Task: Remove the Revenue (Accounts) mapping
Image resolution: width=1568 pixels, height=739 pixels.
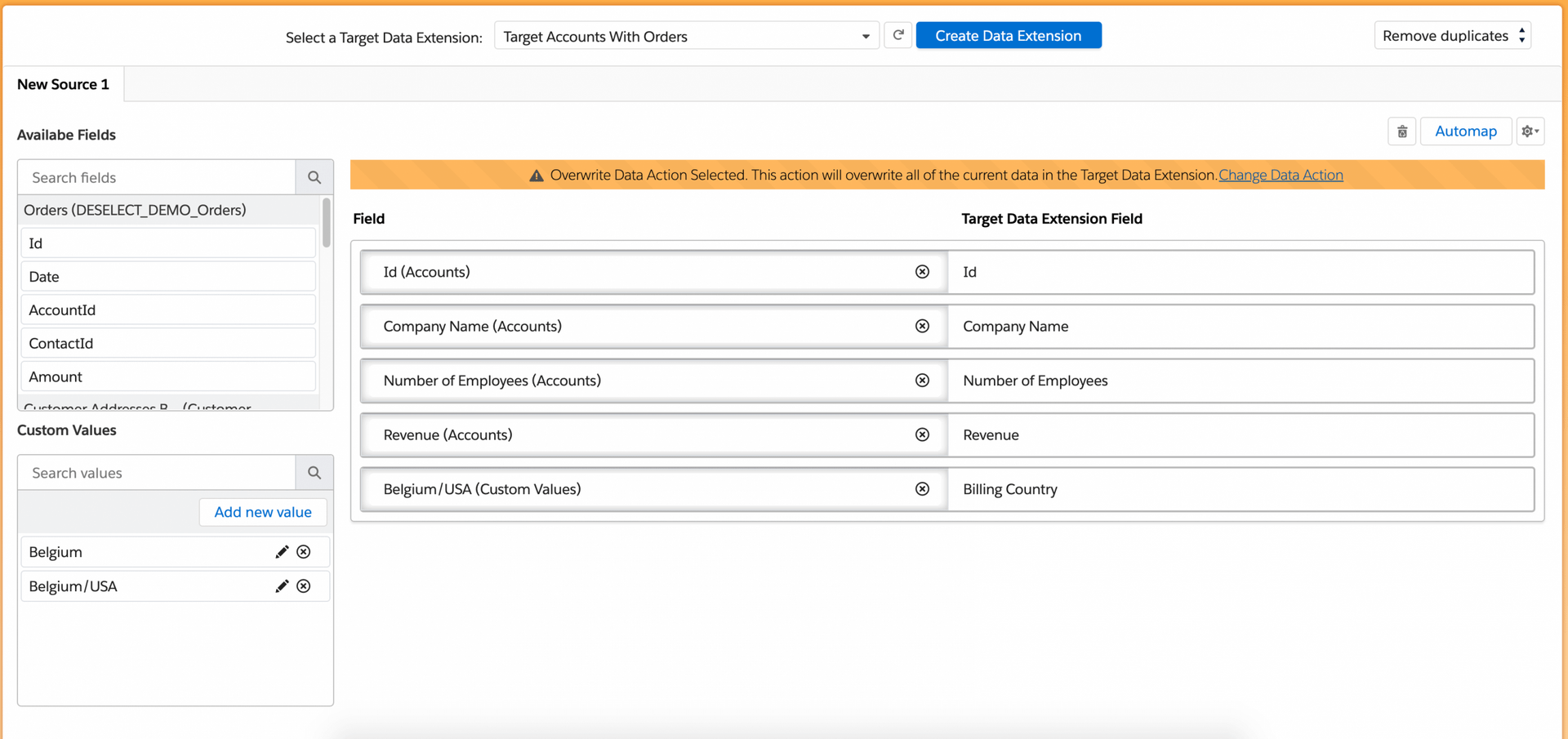Action: point(922,435)
